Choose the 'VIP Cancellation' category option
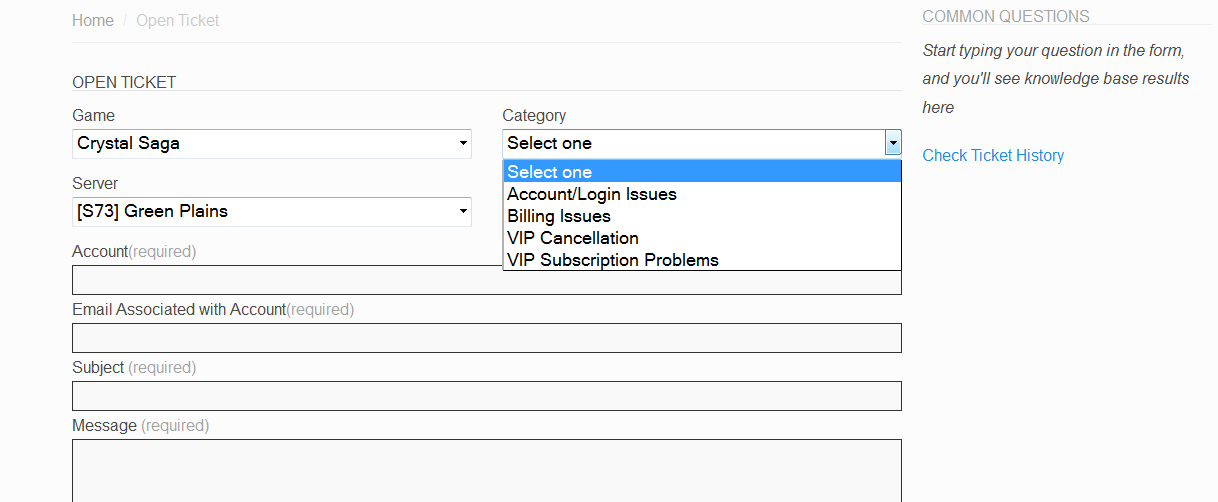 (573, 238)
